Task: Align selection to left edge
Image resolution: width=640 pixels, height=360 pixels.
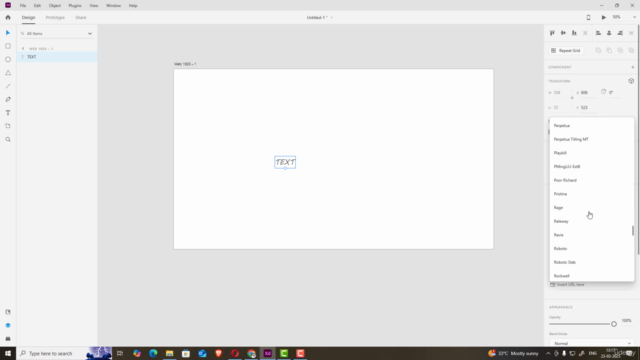Action: pyautogui.click(x=598, y=33)
